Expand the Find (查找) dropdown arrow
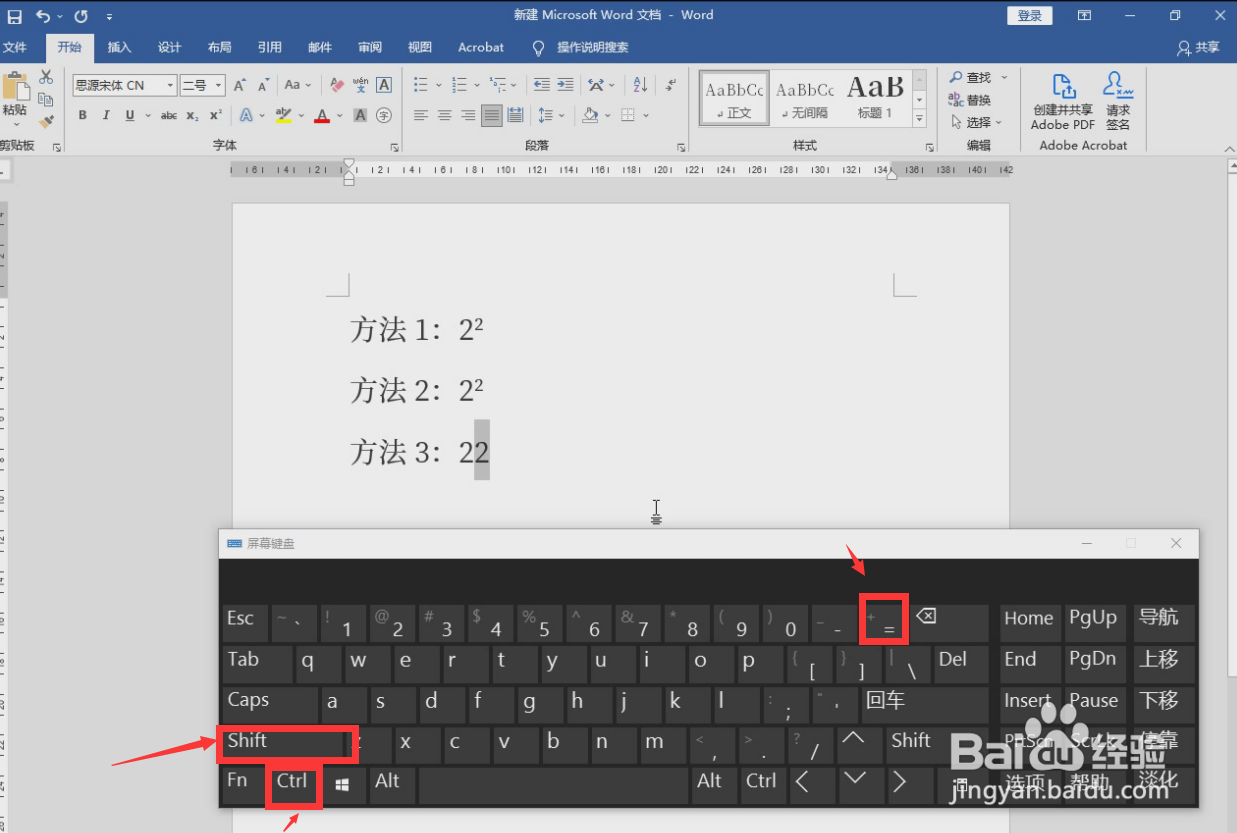 (x=1004, y=78)
